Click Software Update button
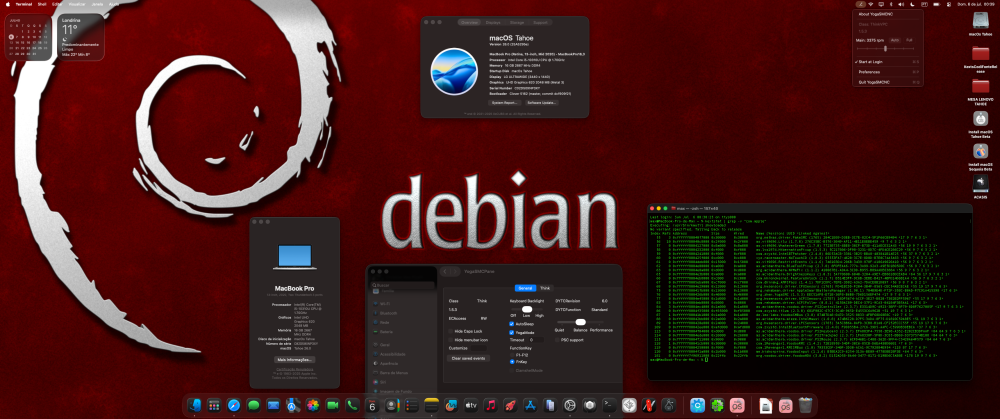1000x419 pixels. [x=542, y=103]
